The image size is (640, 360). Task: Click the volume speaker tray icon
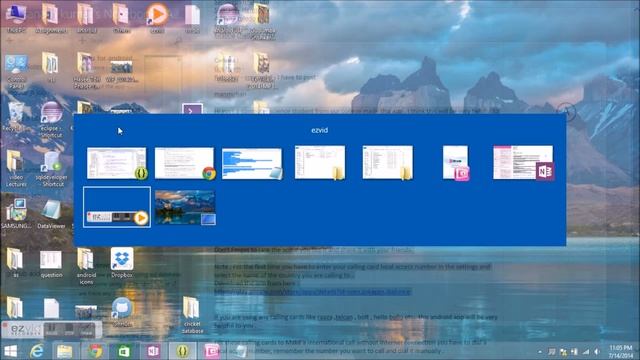tap(597, 351)
